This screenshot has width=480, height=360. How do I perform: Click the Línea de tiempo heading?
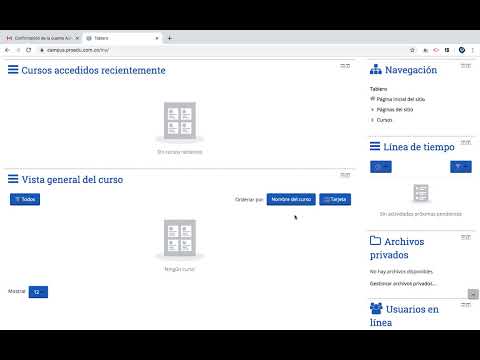point(419,147)
